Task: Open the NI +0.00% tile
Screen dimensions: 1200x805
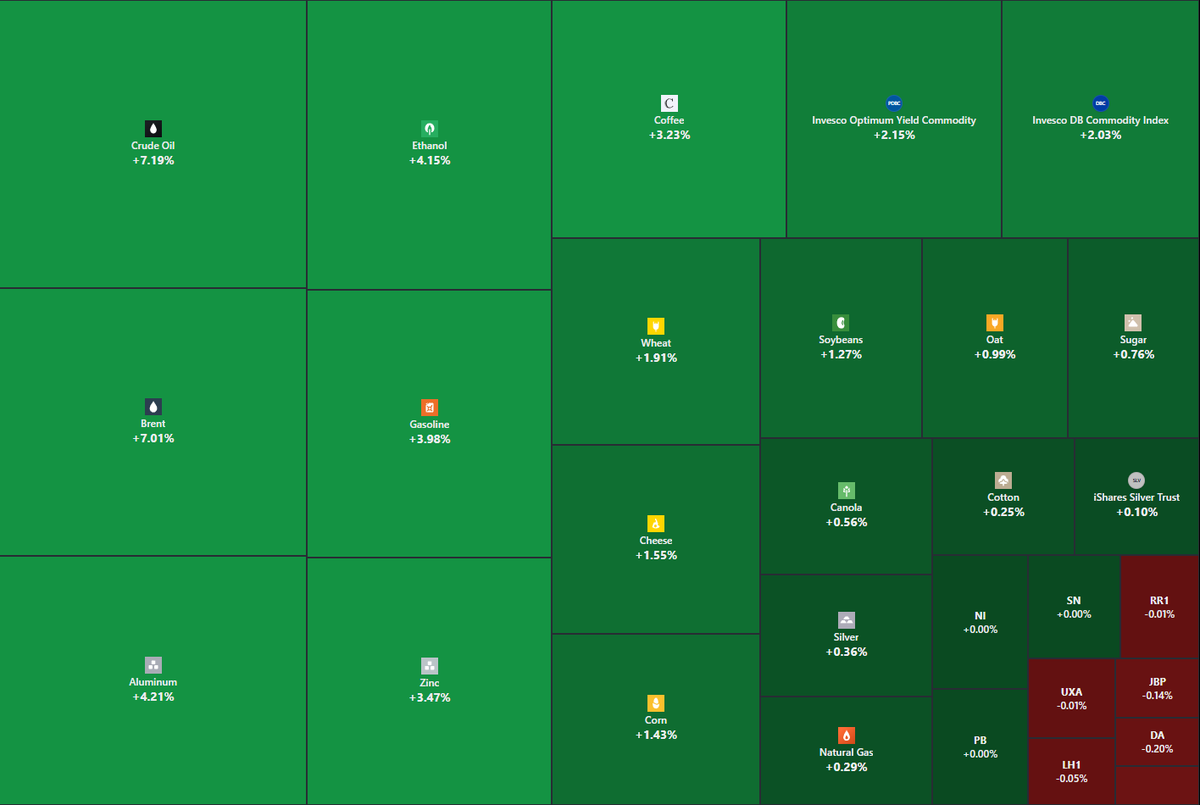Action: (x=980, y=622)
